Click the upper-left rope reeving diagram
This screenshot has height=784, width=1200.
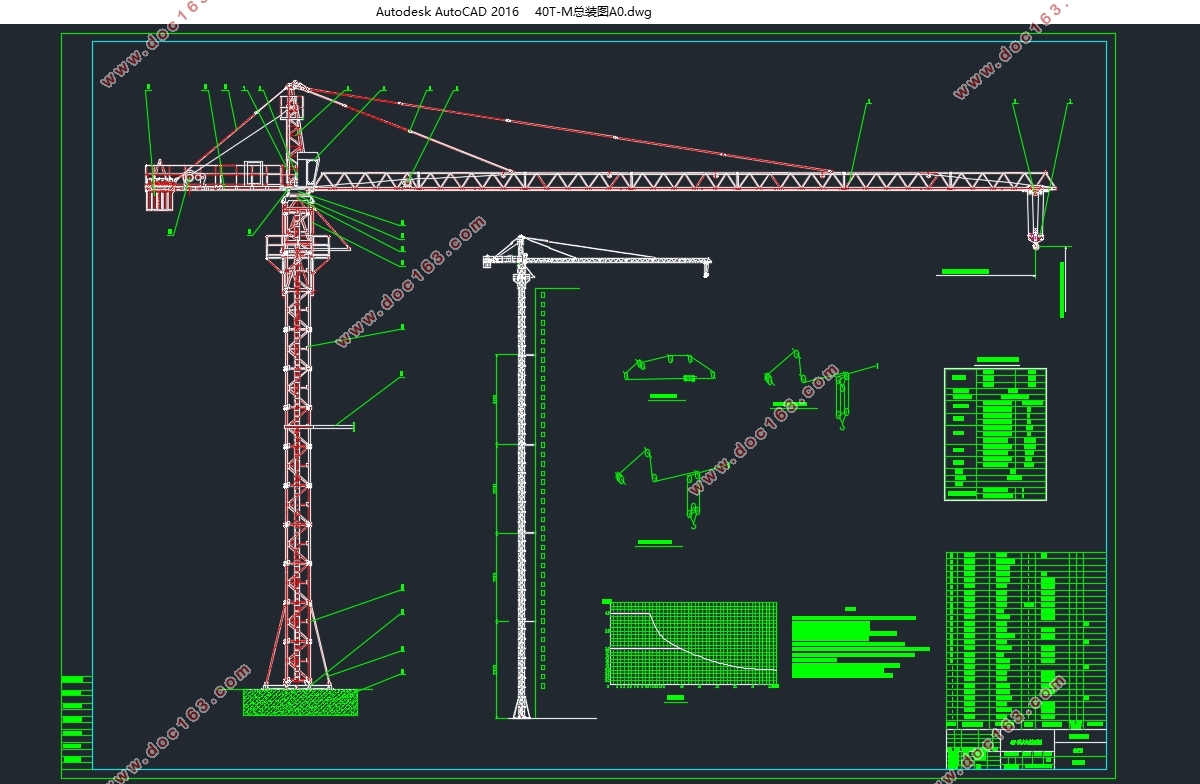[670, 369]
